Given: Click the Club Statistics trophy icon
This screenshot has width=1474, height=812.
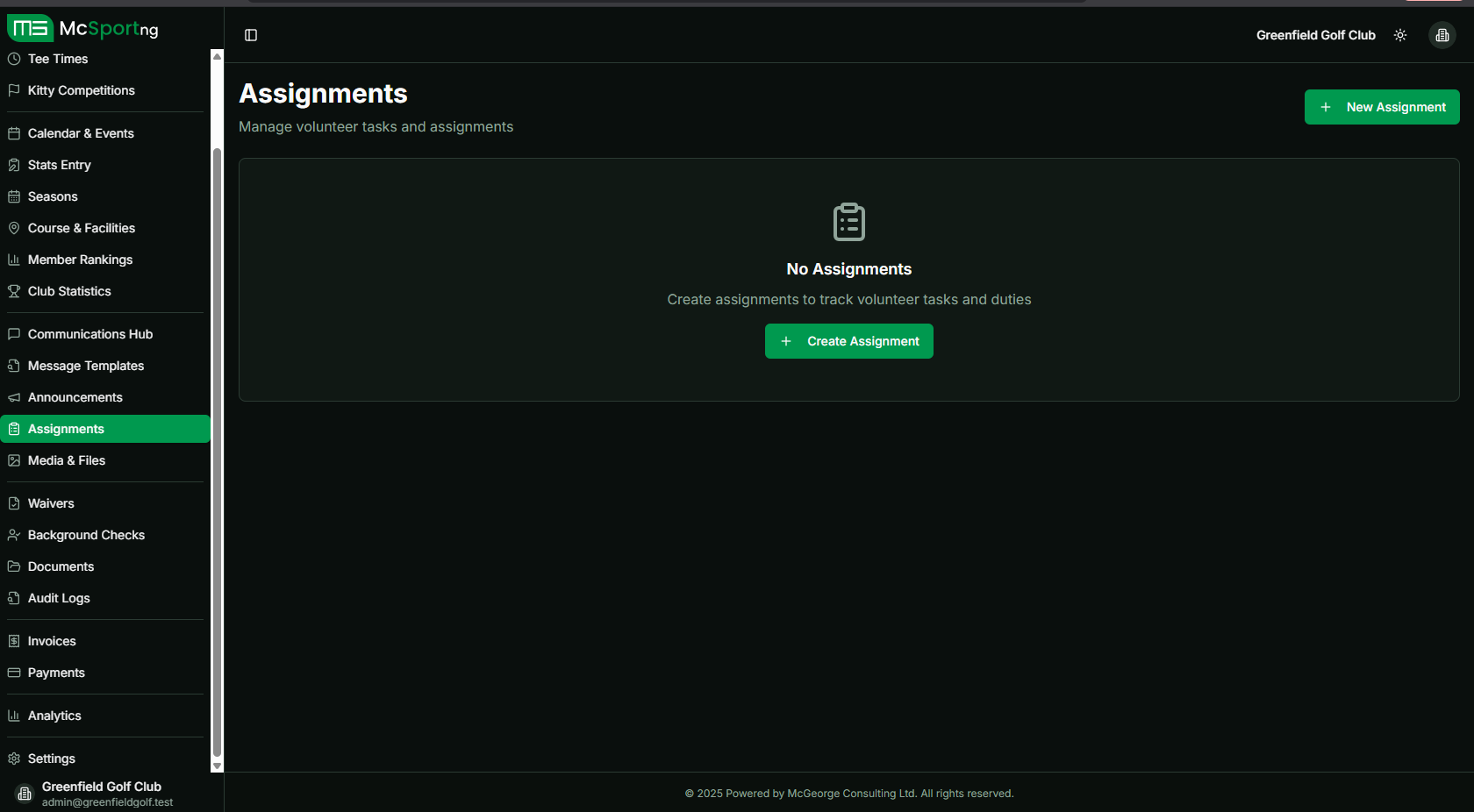Looking at the screenshot, I should pos(14,291).
